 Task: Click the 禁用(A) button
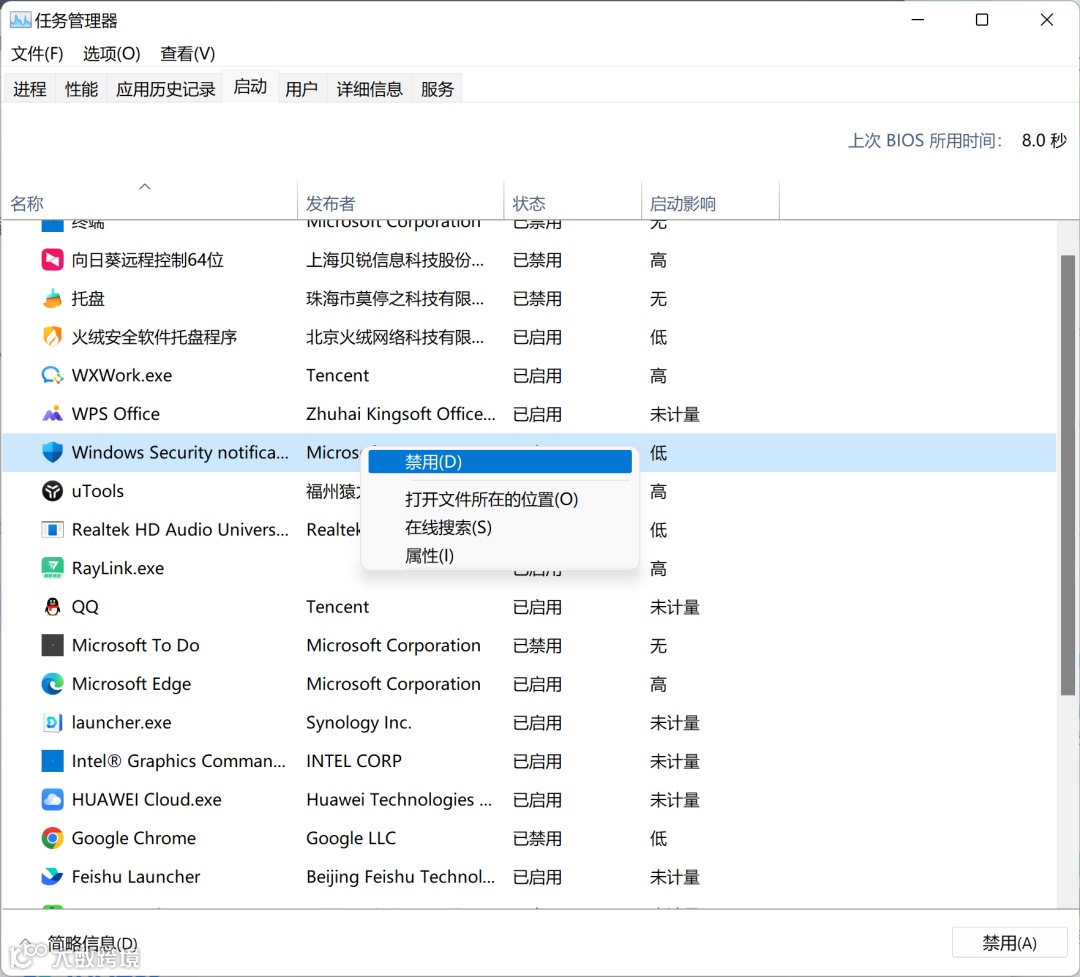click(1010, 943)
